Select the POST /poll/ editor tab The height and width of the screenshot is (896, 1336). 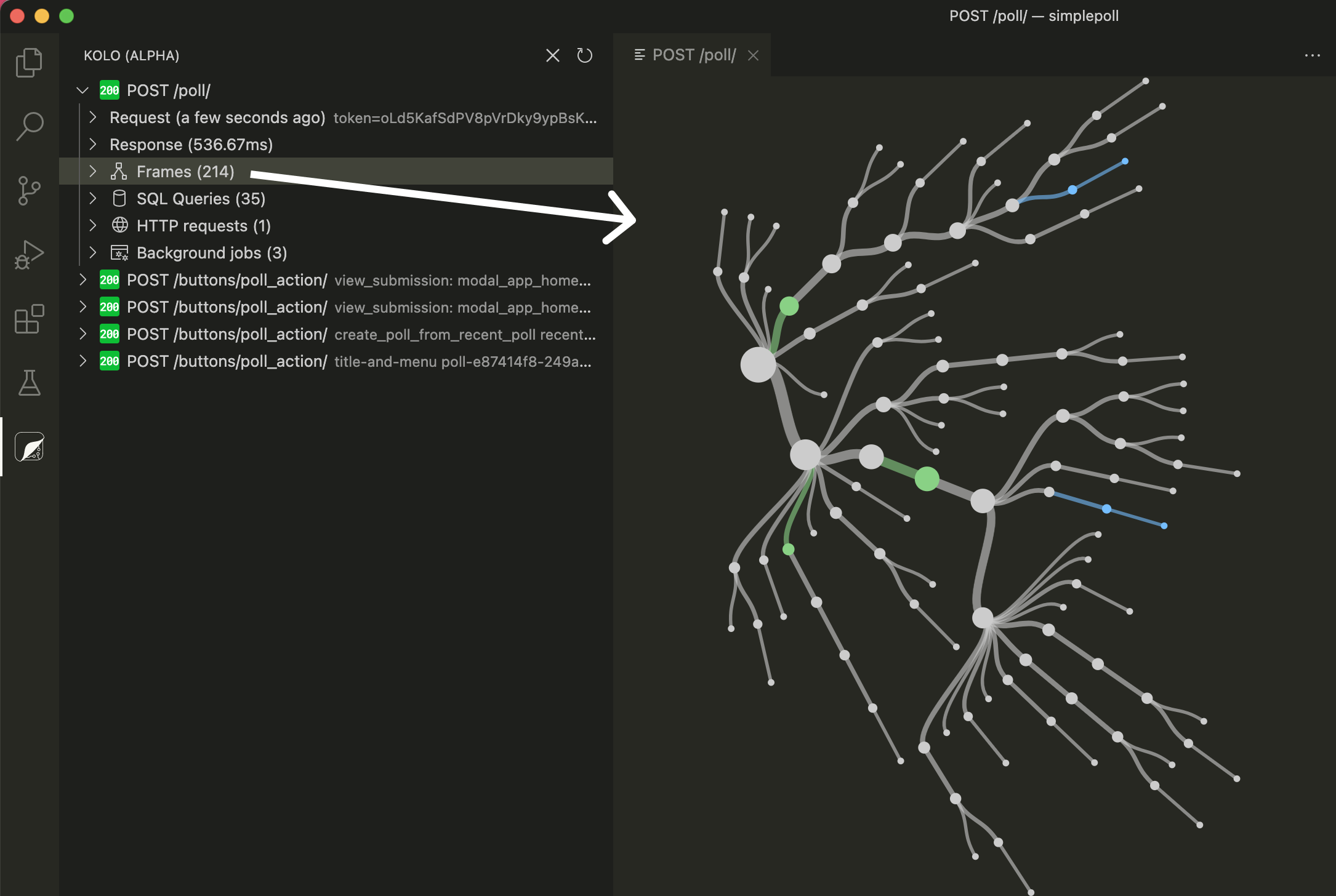[693, 55]
